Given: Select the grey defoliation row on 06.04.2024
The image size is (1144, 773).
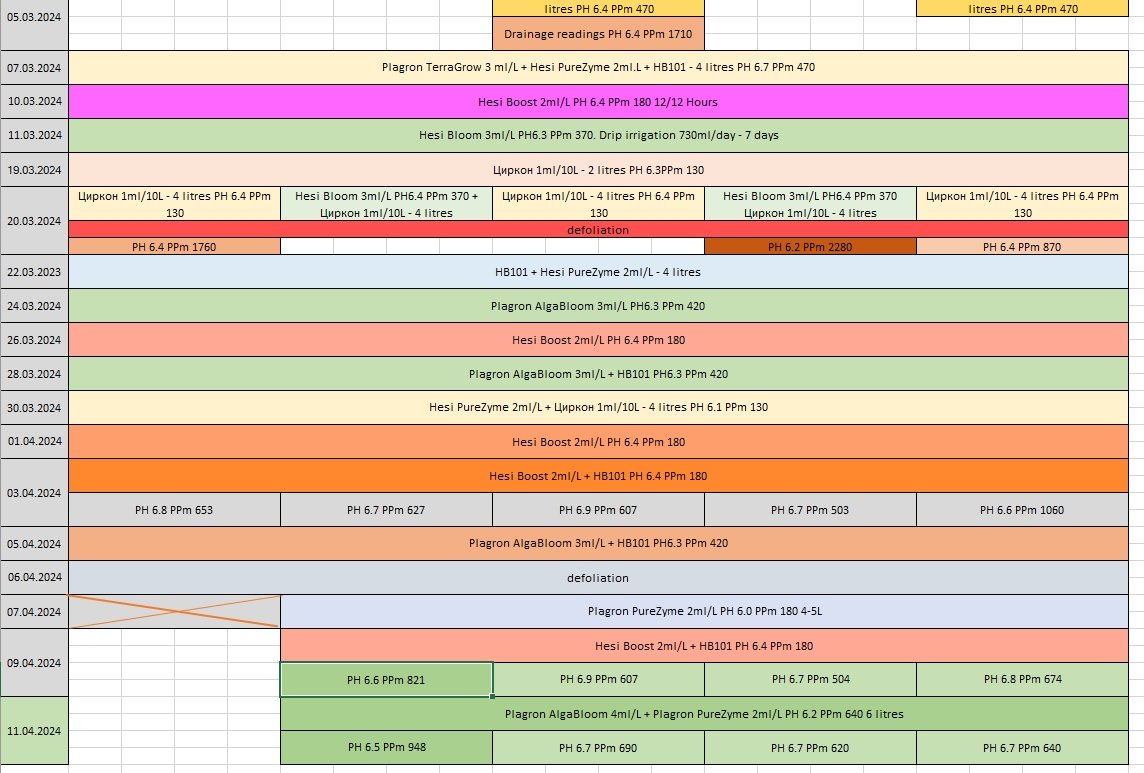Looking at the screenshot, I should pos(598,577).
